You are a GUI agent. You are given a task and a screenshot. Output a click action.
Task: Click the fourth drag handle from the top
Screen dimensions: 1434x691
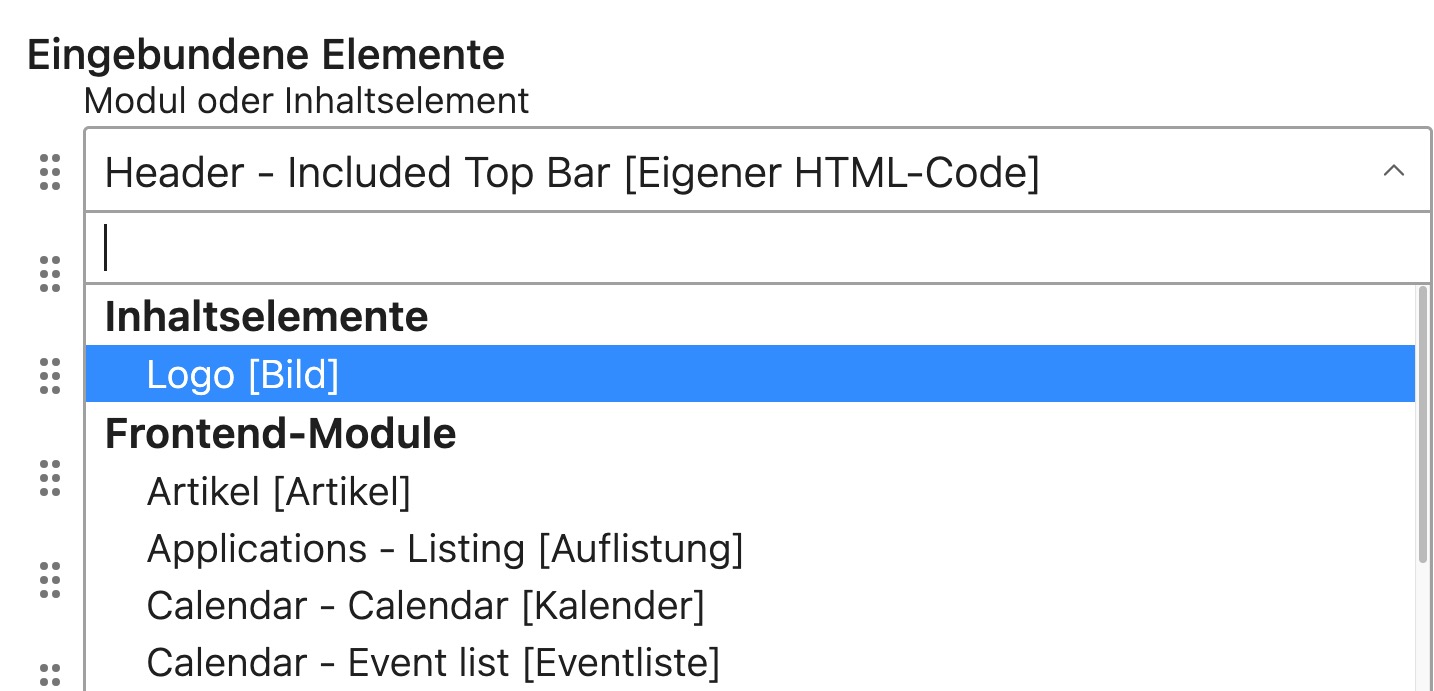point(50,479)
